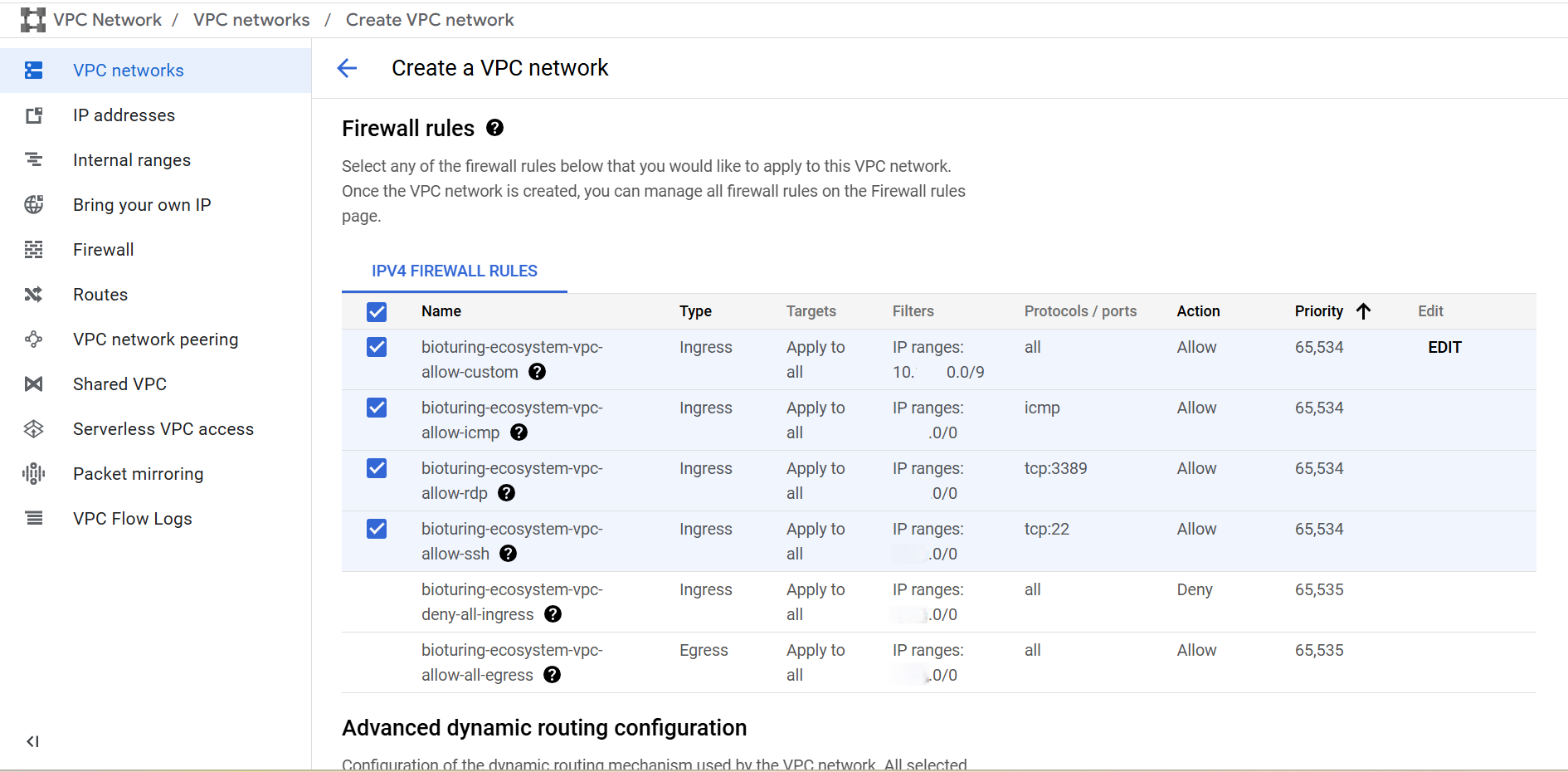
Task: Show help for the allow-ssh rule
Action: tap(508, 554)
